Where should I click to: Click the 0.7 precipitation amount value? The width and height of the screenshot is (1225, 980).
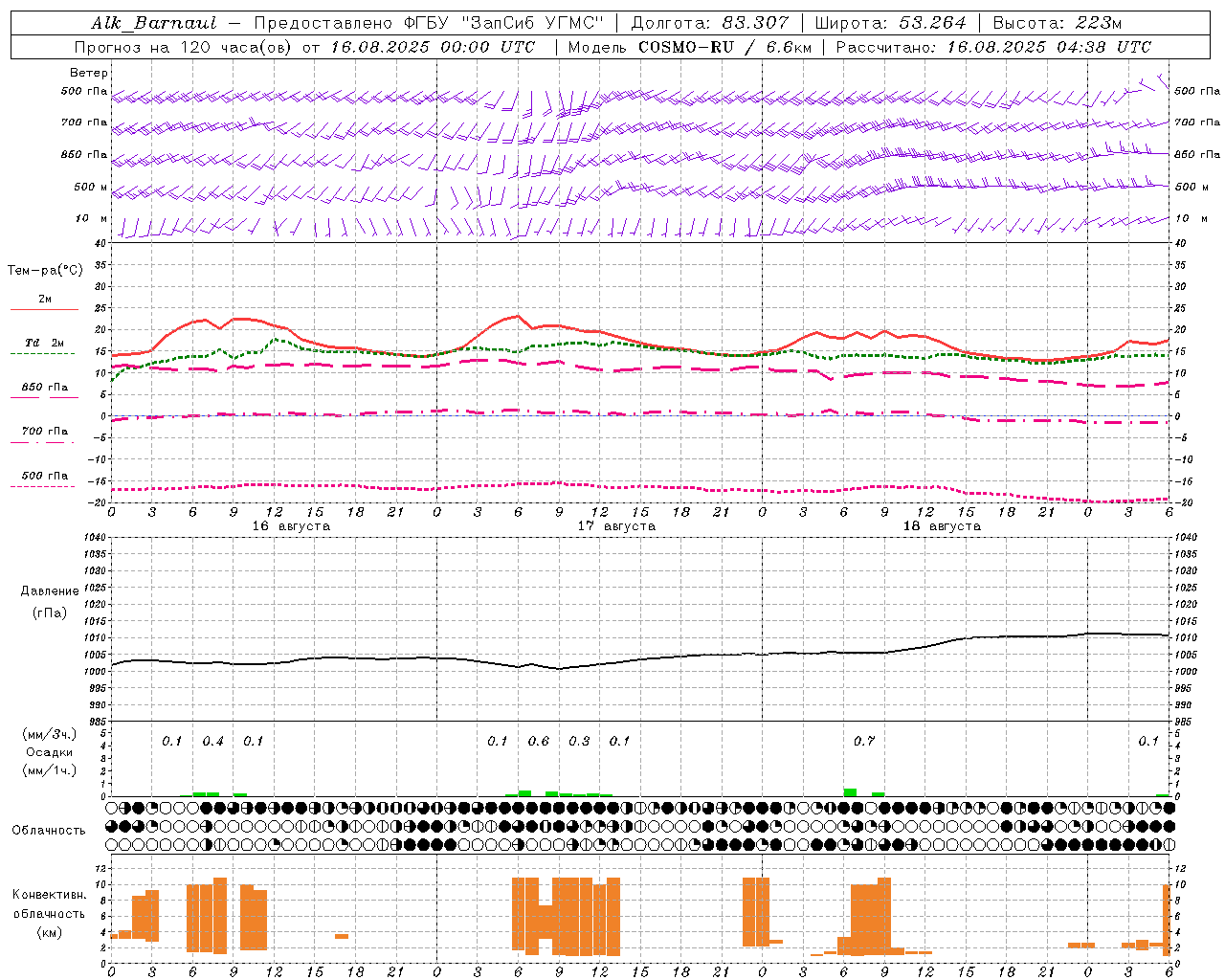[864, 742]
